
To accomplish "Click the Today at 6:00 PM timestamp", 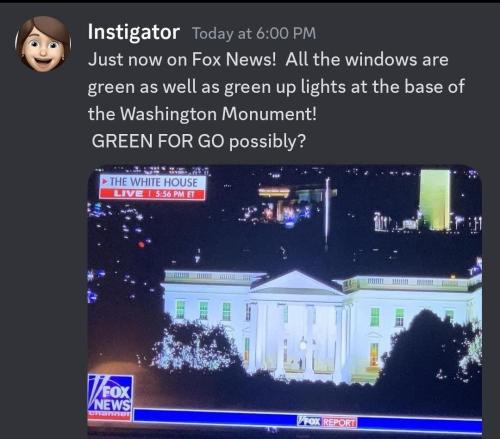I will (x=254, y=33).
